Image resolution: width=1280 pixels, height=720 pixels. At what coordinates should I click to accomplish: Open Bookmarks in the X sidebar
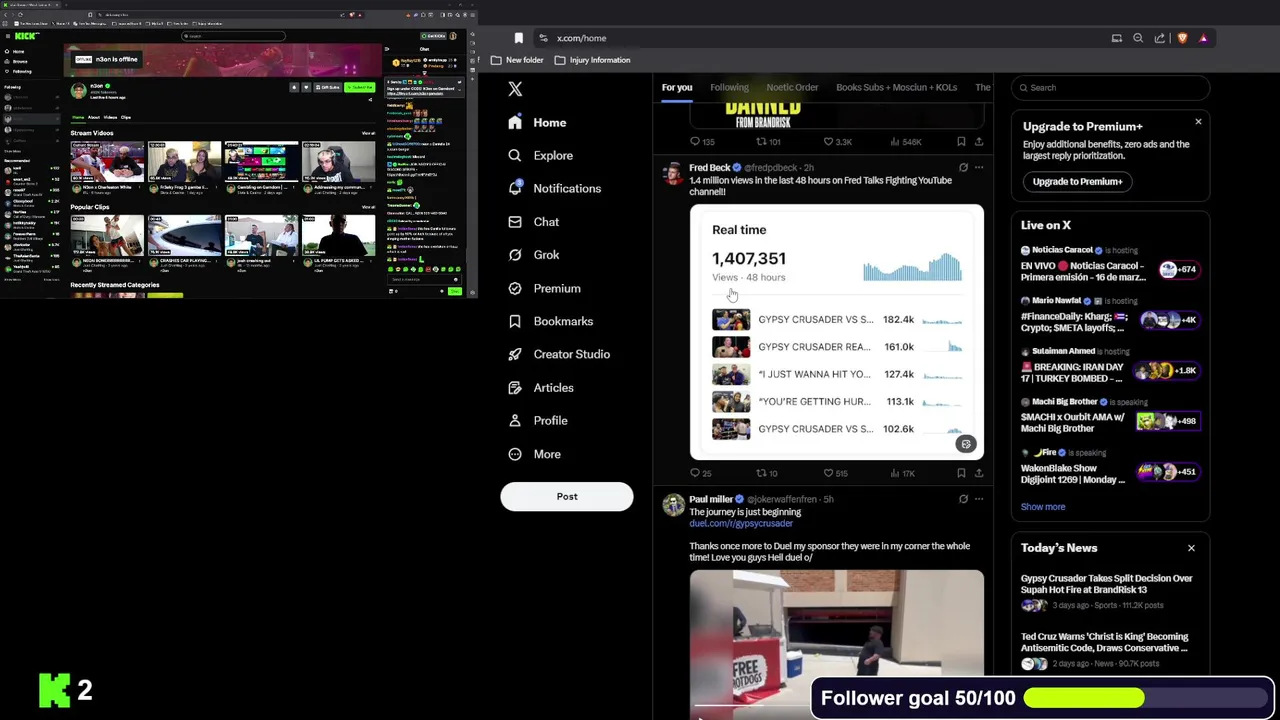point(550,321)
